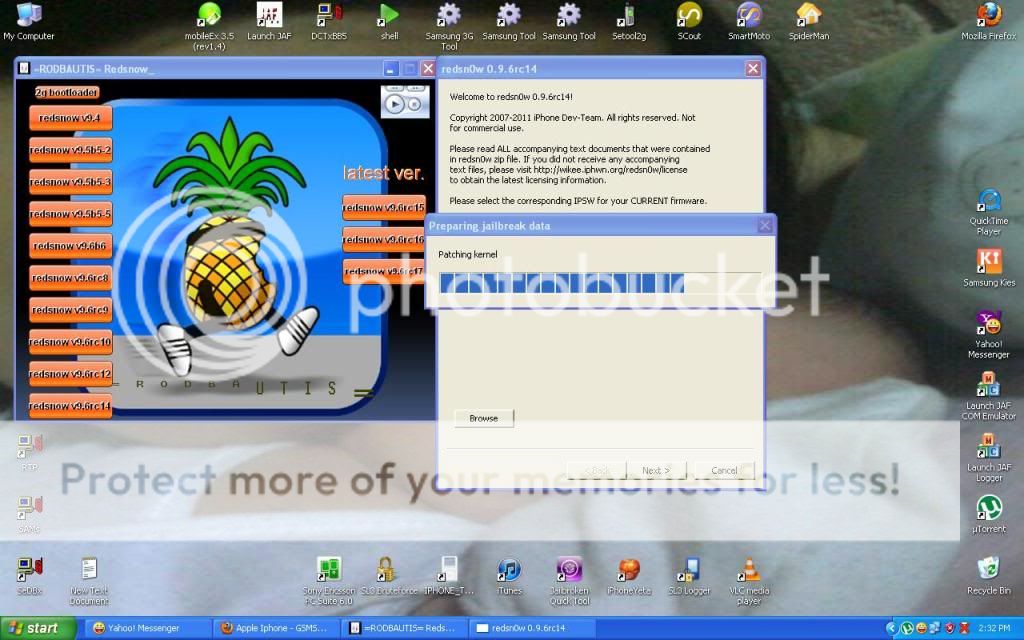Click the SpiderMan desktop shortcut
1024x640 pixels.
(808, 22)
